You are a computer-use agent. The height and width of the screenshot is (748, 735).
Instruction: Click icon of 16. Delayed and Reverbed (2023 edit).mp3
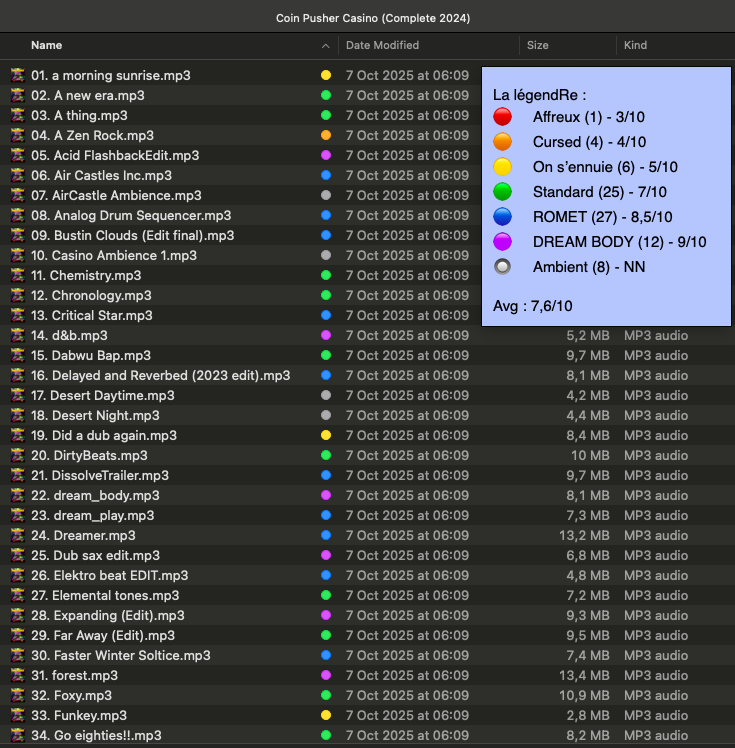(18, 375)
